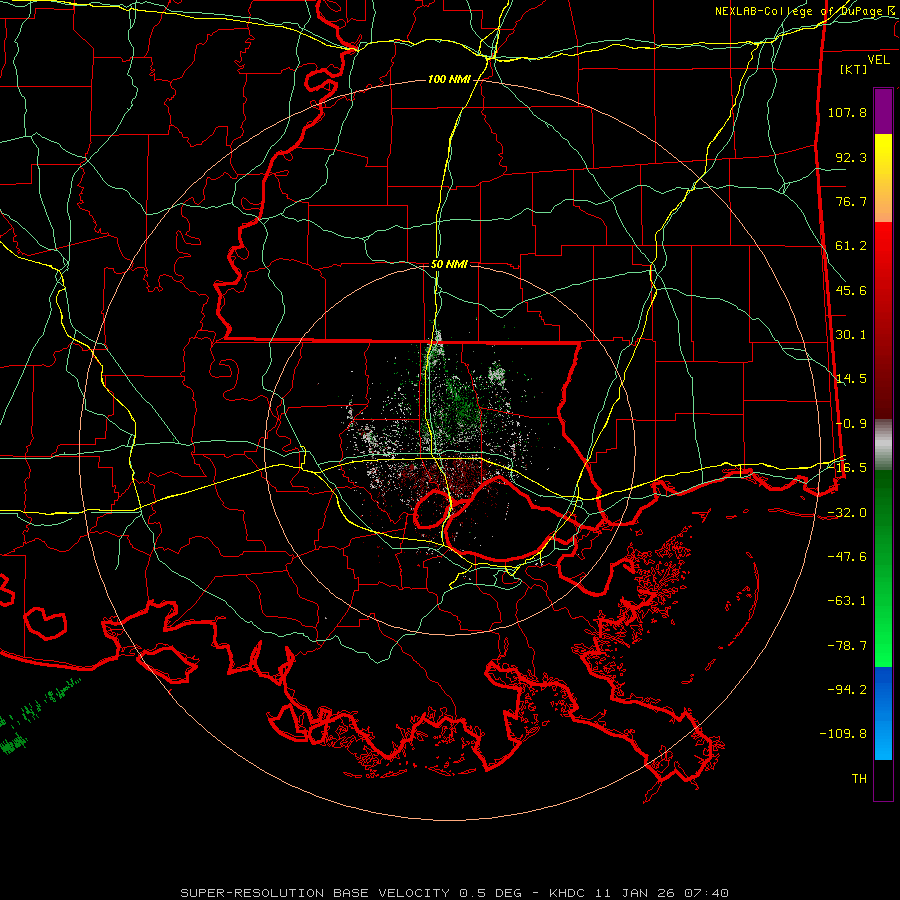
Task: Click the gray near-zero segment of the color bar
Action: pyautogui.click(x=883, y=444)
